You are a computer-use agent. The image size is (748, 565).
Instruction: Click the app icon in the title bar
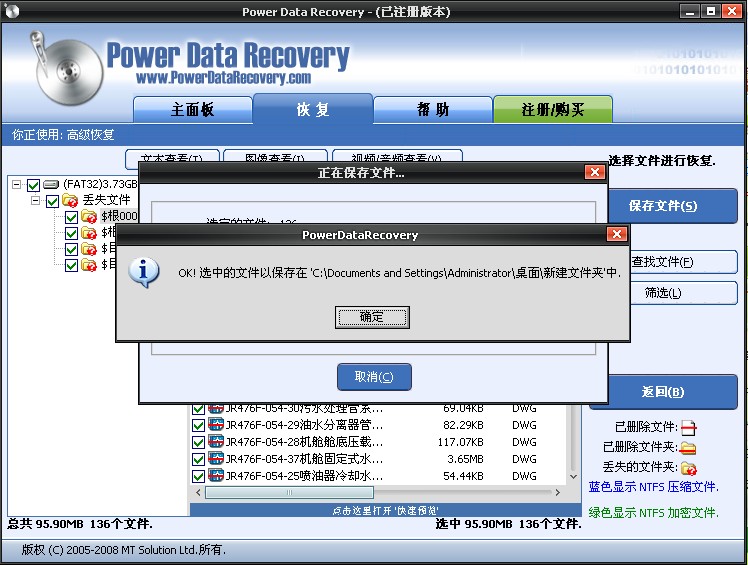[x=11, y=10]
